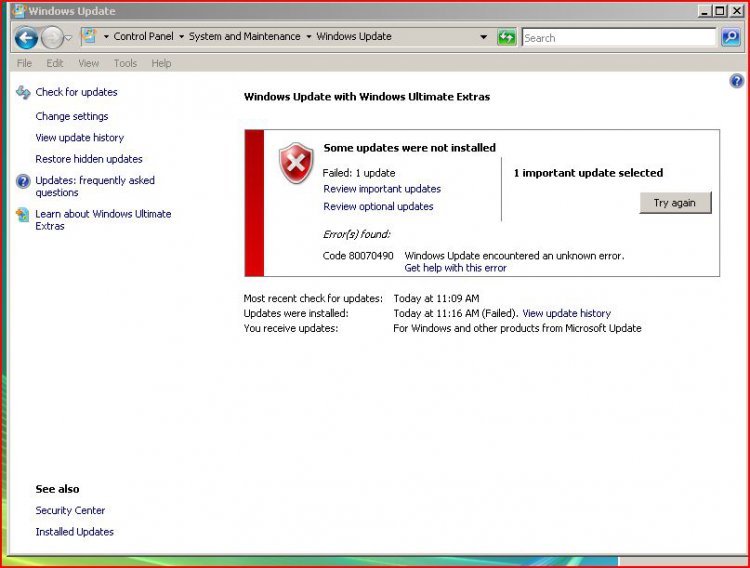
Task: Click the Search magnifier button
Action: pyautogui.click(x=730, y=37)
